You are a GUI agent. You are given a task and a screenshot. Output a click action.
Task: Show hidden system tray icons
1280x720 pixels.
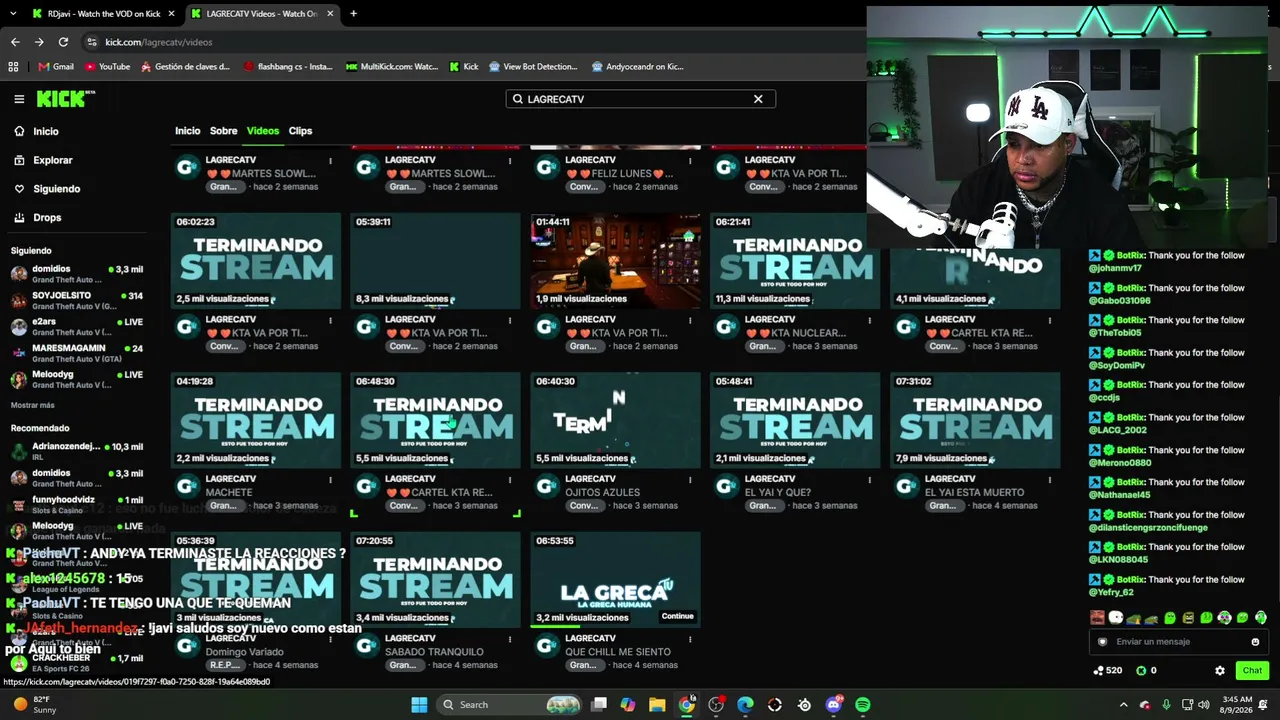coord(1126,705)
